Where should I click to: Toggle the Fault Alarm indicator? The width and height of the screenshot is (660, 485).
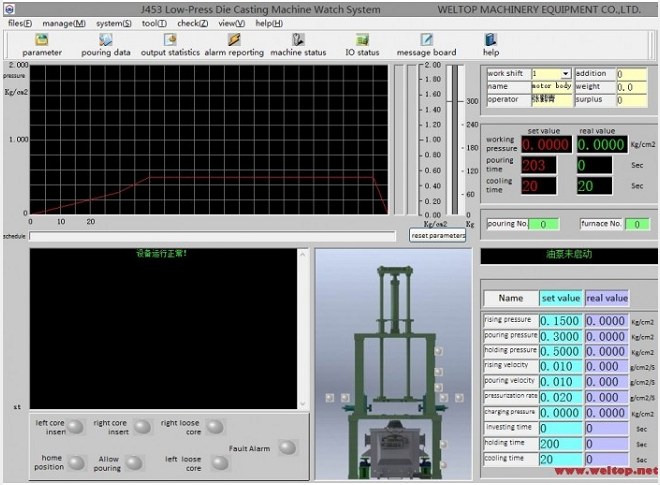[287, 448]
